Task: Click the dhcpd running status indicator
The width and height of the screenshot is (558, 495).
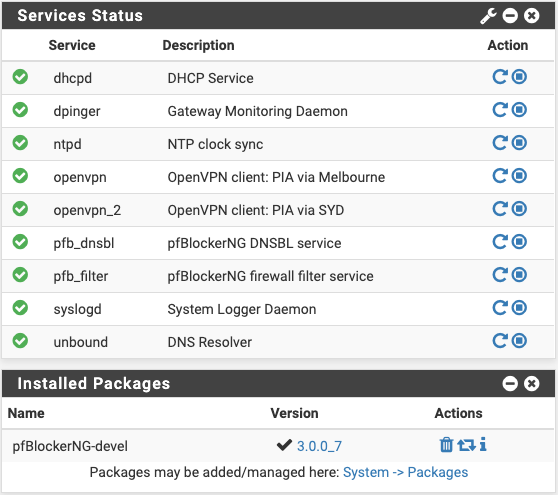Action: (x=20, y=77)
